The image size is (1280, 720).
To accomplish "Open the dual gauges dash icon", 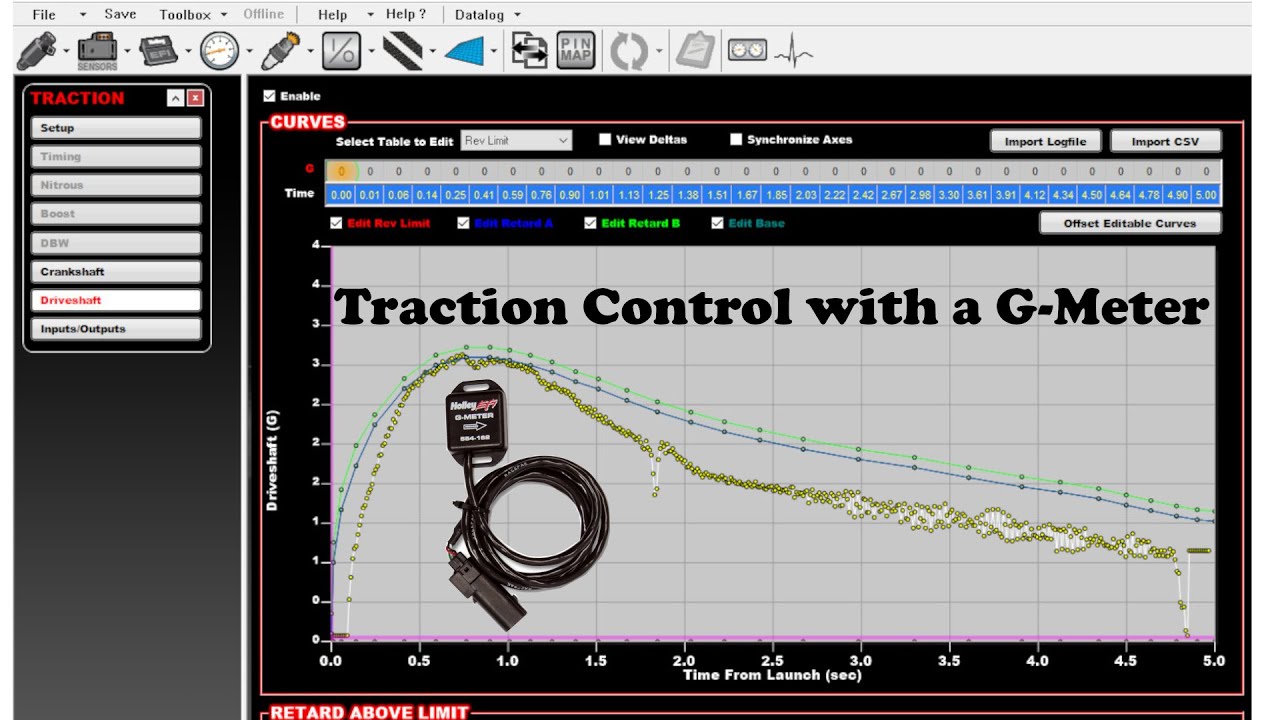I will pos(747,50).
